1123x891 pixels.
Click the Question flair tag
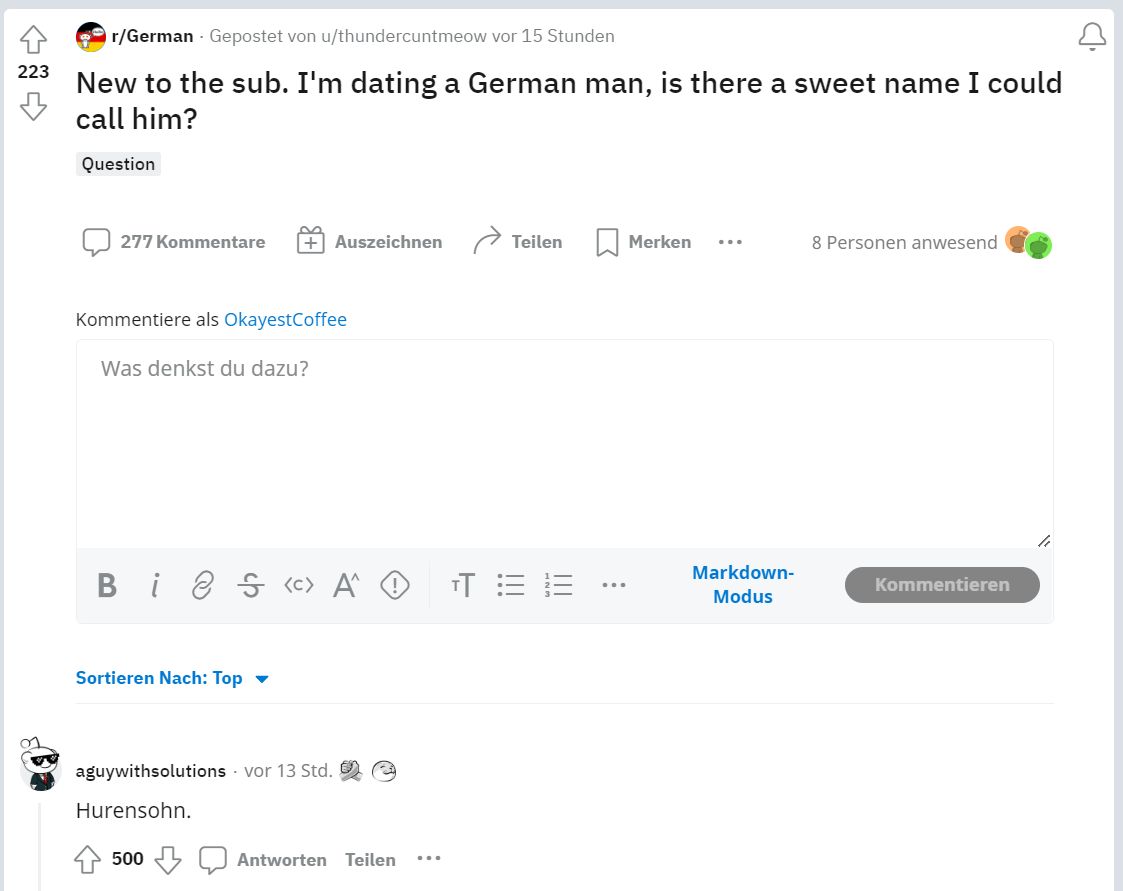pyautogui.click(x=118, y=164)
